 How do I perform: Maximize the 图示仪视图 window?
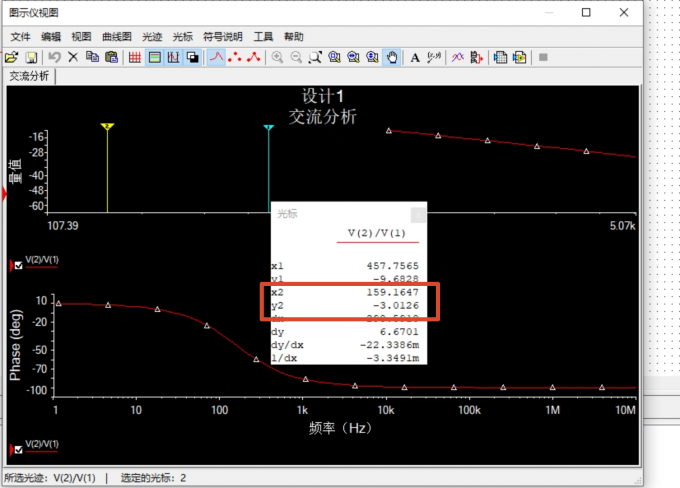click(x=586, y=13)
